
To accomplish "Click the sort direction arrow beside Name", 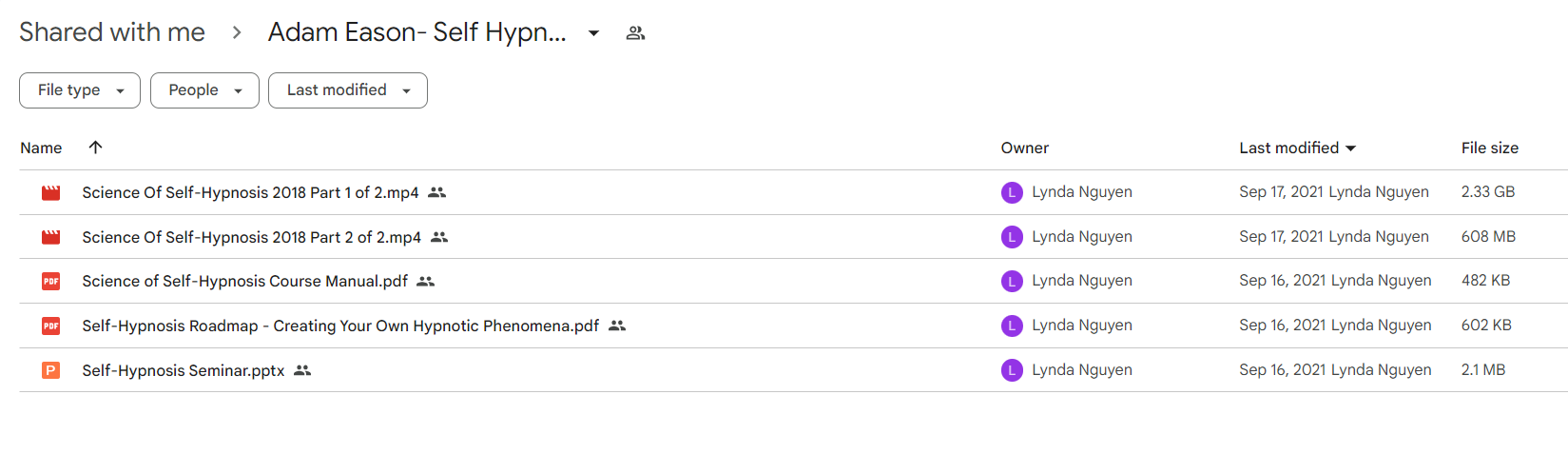I will 95,148.
